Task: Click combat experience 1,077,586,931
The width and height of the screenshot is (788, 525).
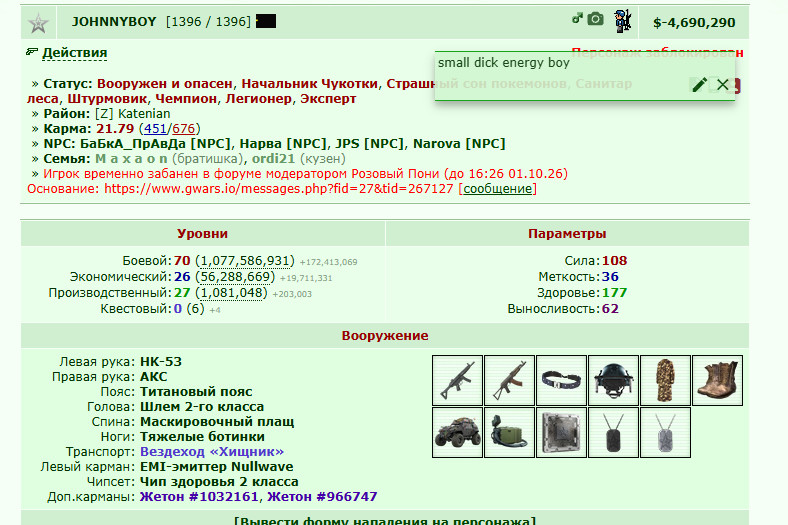Action: pyautogui.click(x=244, y=261)
